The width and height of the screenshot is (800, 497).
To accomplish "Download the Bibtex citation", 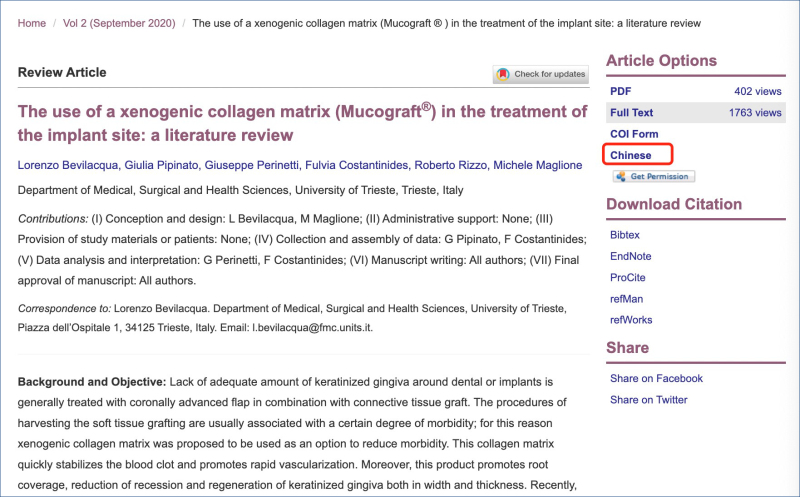I will coord(624,235).
